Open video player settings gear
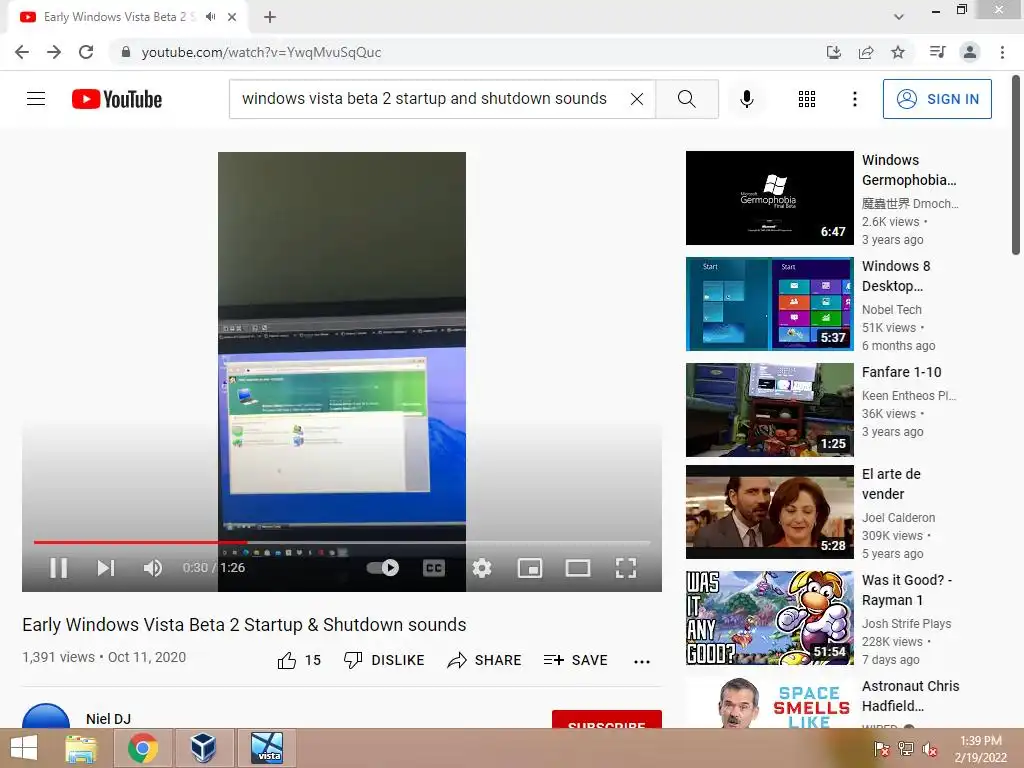Viewport: 1024px width, 768px height. 482,568
